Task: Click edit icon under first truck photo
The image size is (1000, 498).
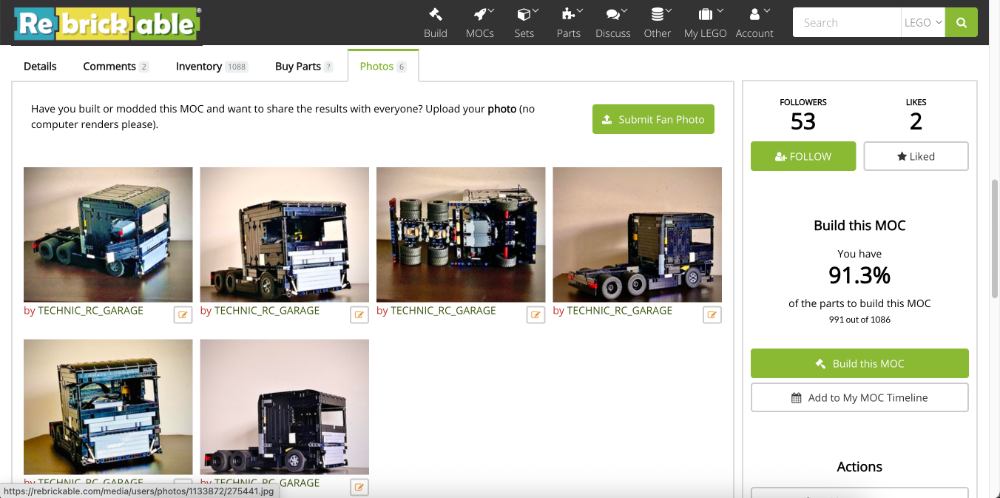Action: click(x=183, y=314)
